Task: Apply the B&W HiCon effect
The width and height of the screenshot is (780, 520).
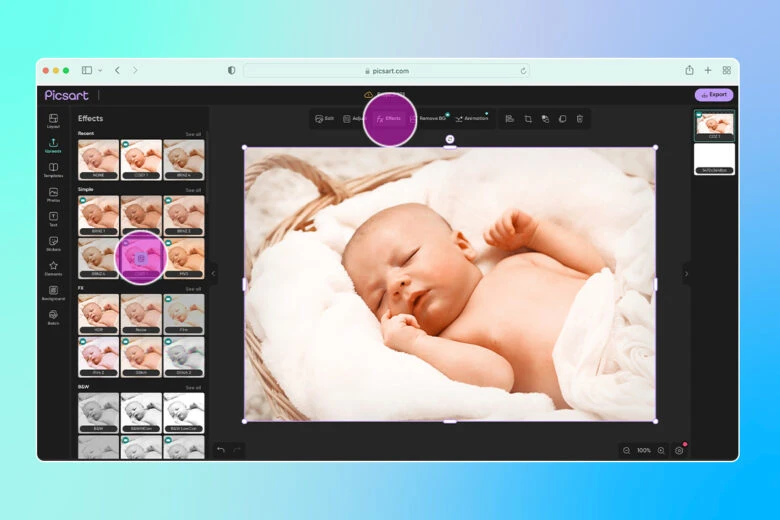Action: coord(141,413)
